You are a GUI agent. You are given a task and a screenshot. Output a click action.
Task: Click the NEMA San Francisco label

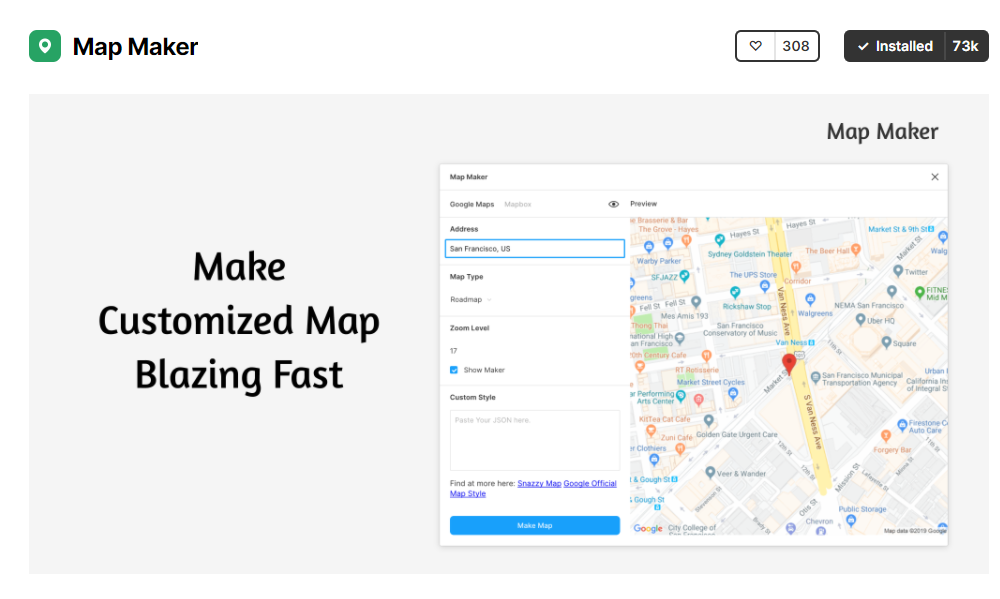click(869, 305)
